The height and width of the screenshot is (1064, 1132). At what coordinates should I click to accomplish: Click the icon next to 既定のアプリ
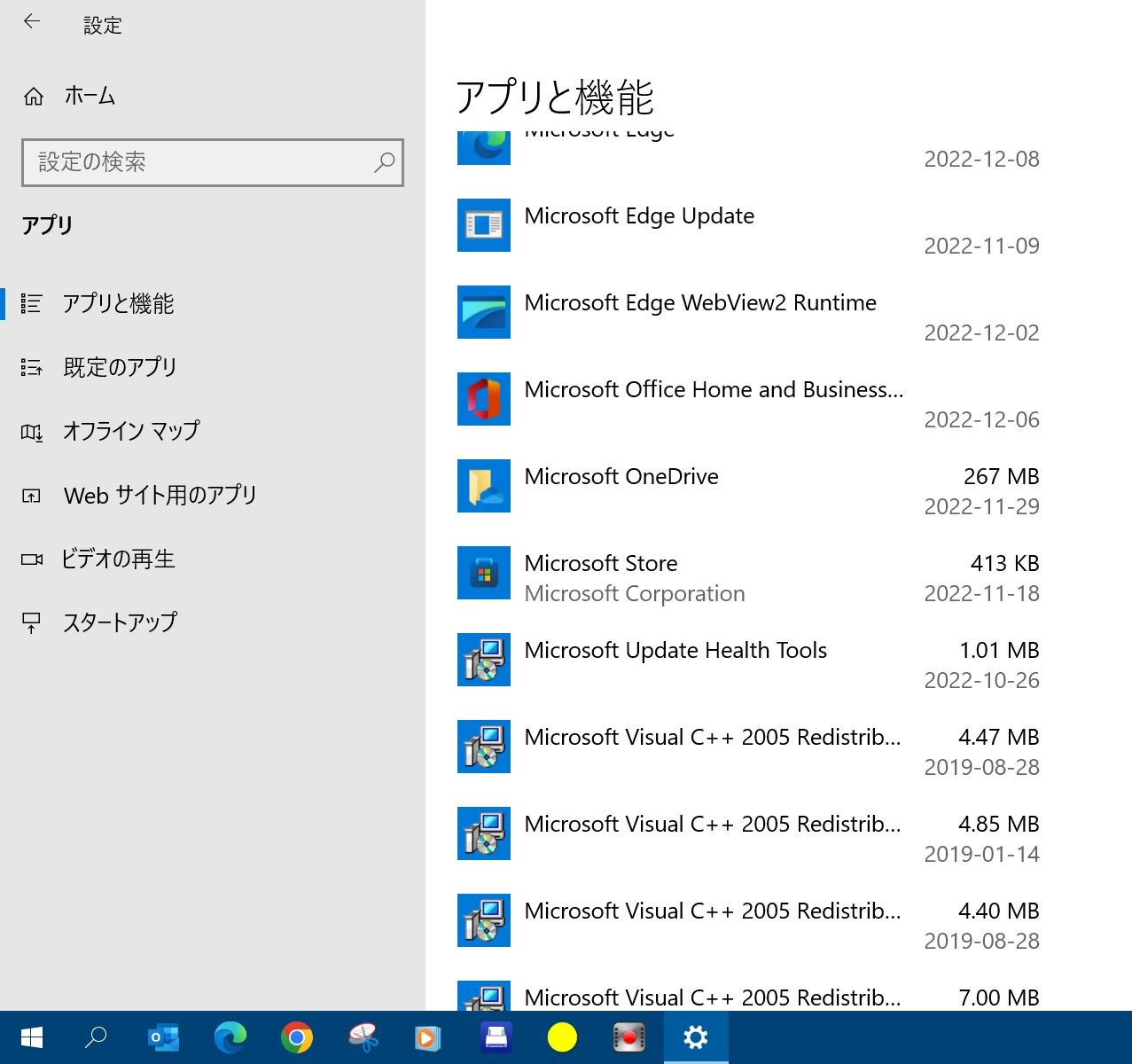click(x=32, y=367)
